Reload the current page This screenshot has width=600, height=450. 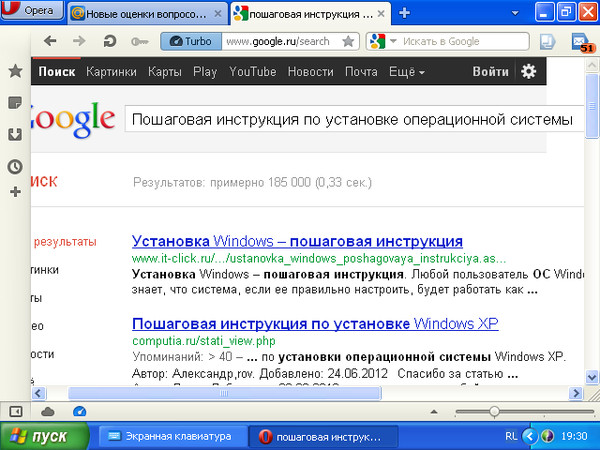click(x=109, y=41)
